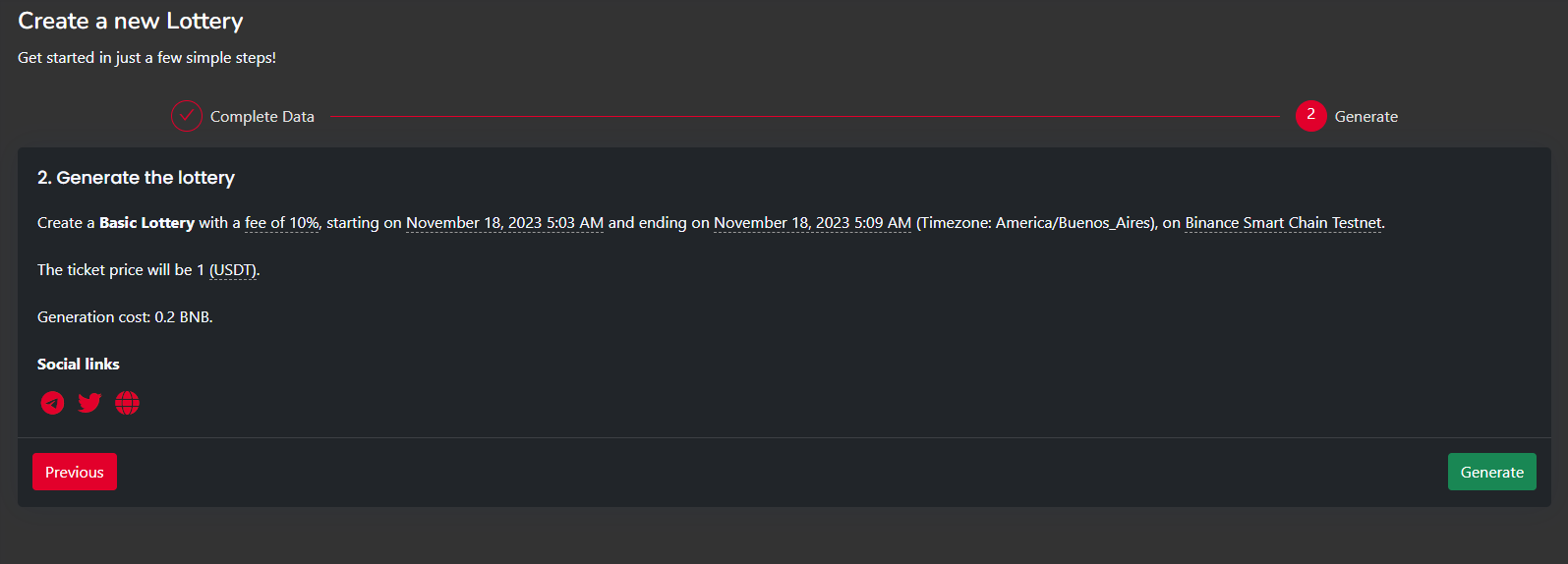Click the Complete Data checkmark circle
The height and width of the screenshot is (564, 1568).
coord(187,116)
